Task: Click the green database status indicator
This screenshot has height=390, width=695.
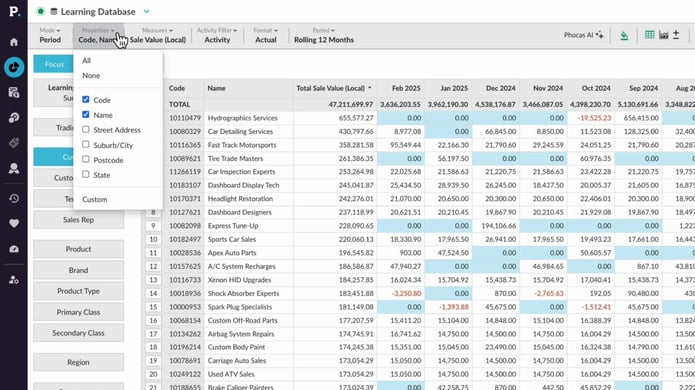Action: 40,12
